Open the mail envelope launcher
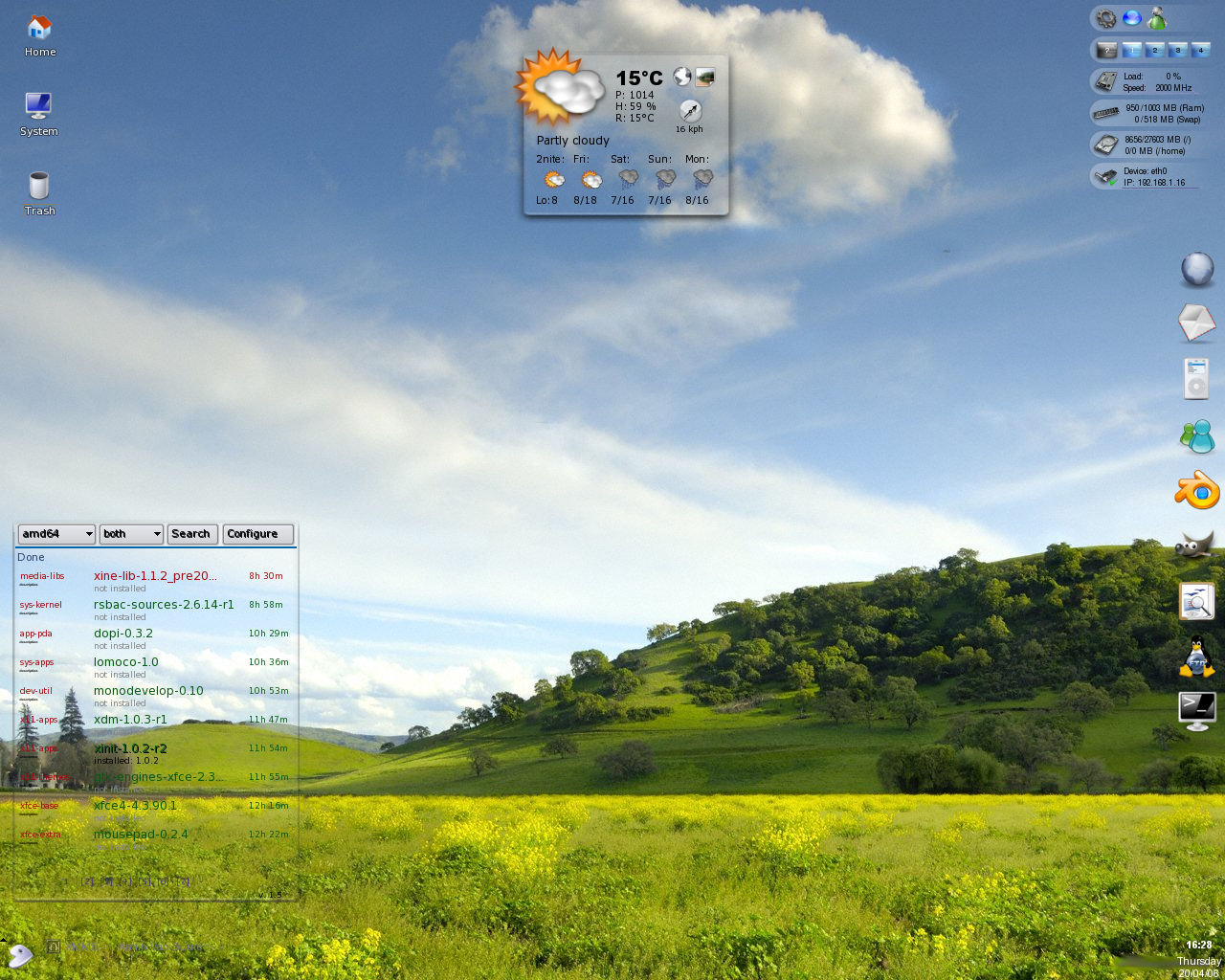Image resolution: width=1225 pixels, height=980 pixels. (1196, 323)
